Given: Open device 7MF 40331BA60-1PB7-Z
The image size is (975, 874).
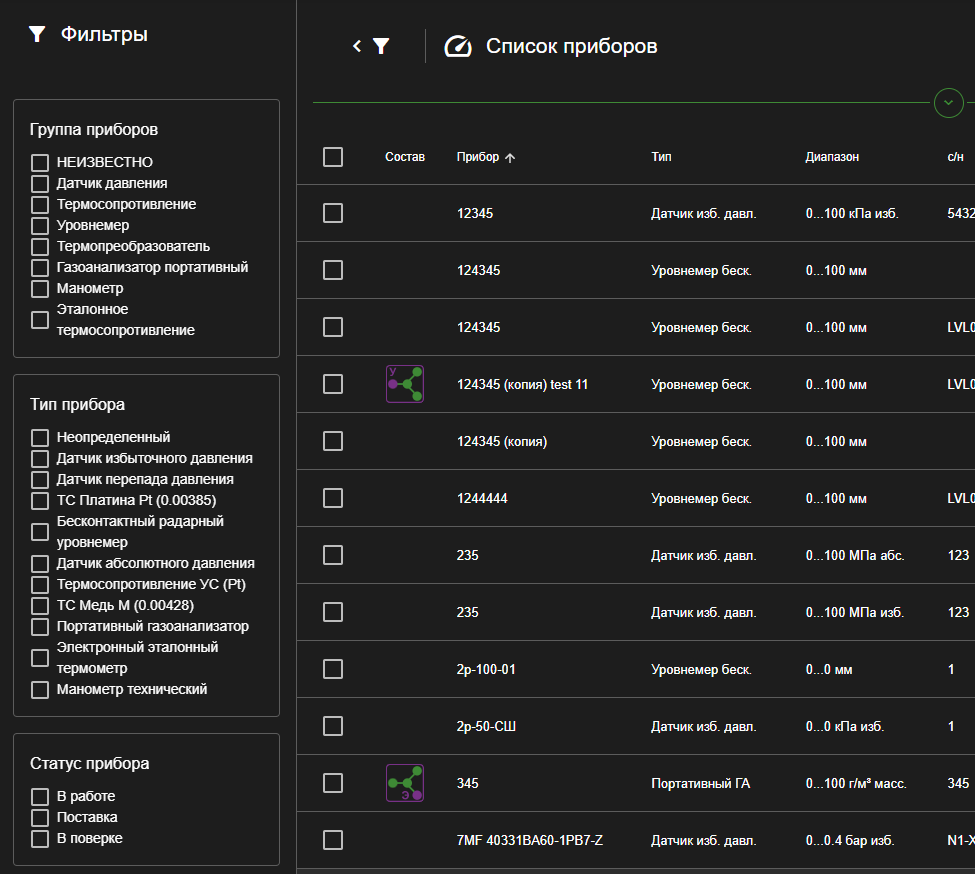Looking at the screenshot, I should (529, 840).
